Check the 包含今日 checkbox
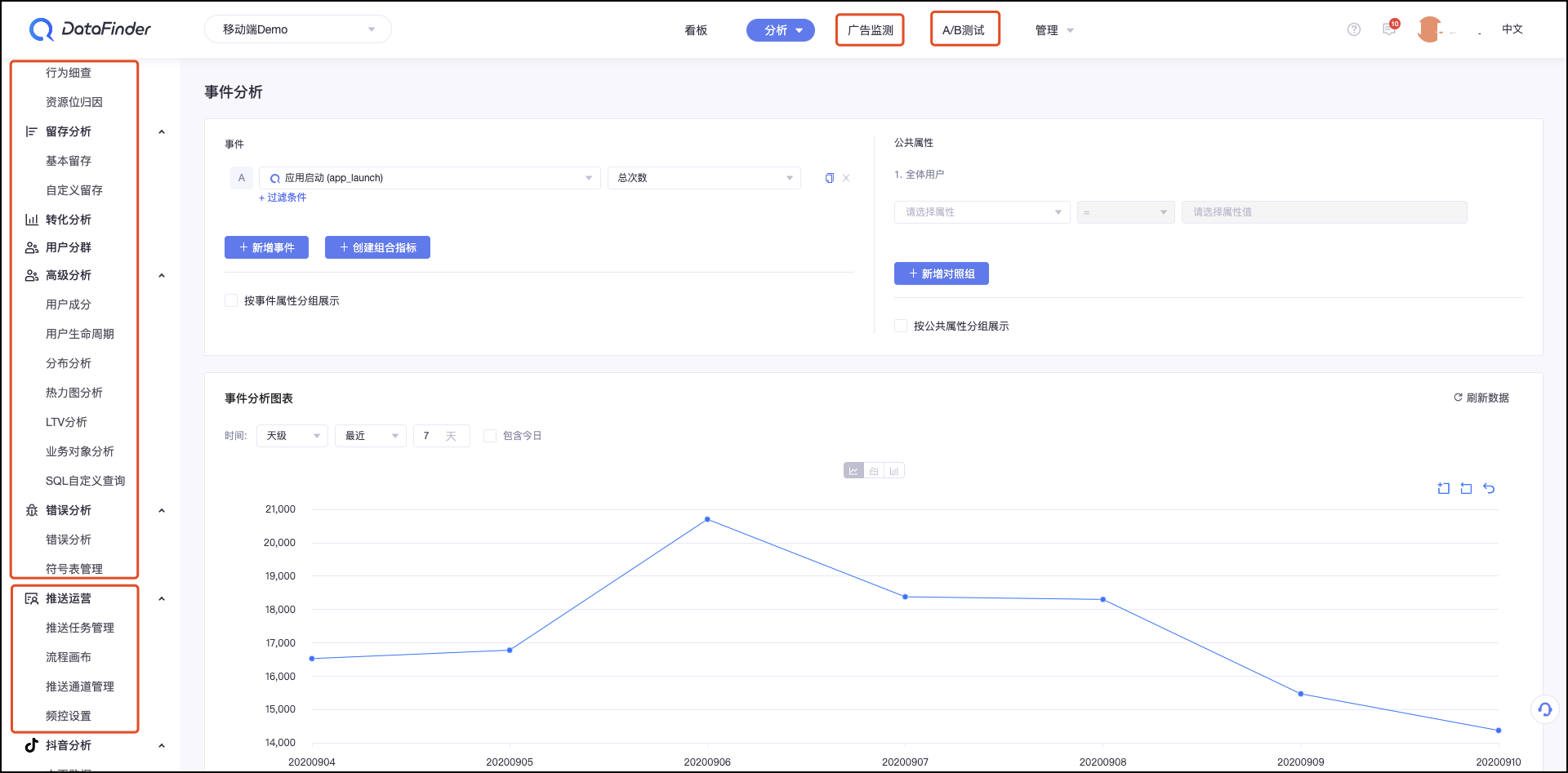 [x=490, y=436]
